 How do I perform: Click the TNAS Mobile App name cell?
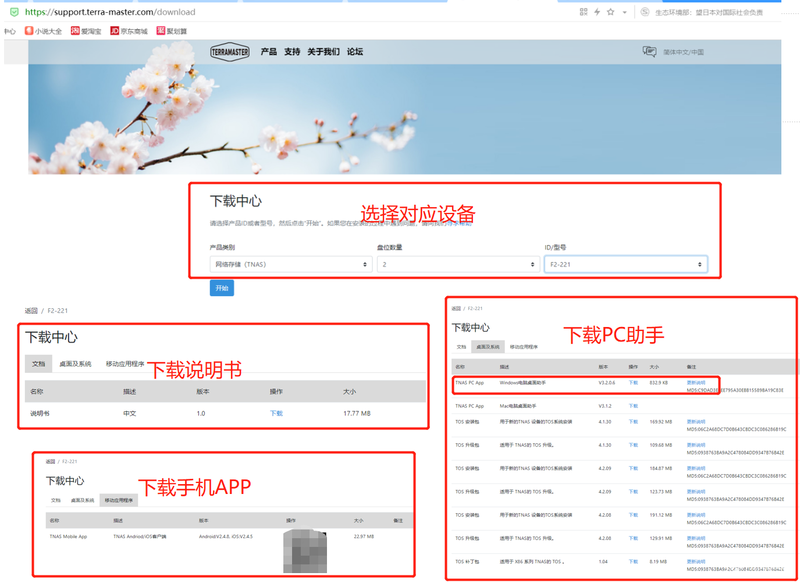coord(68,537)
